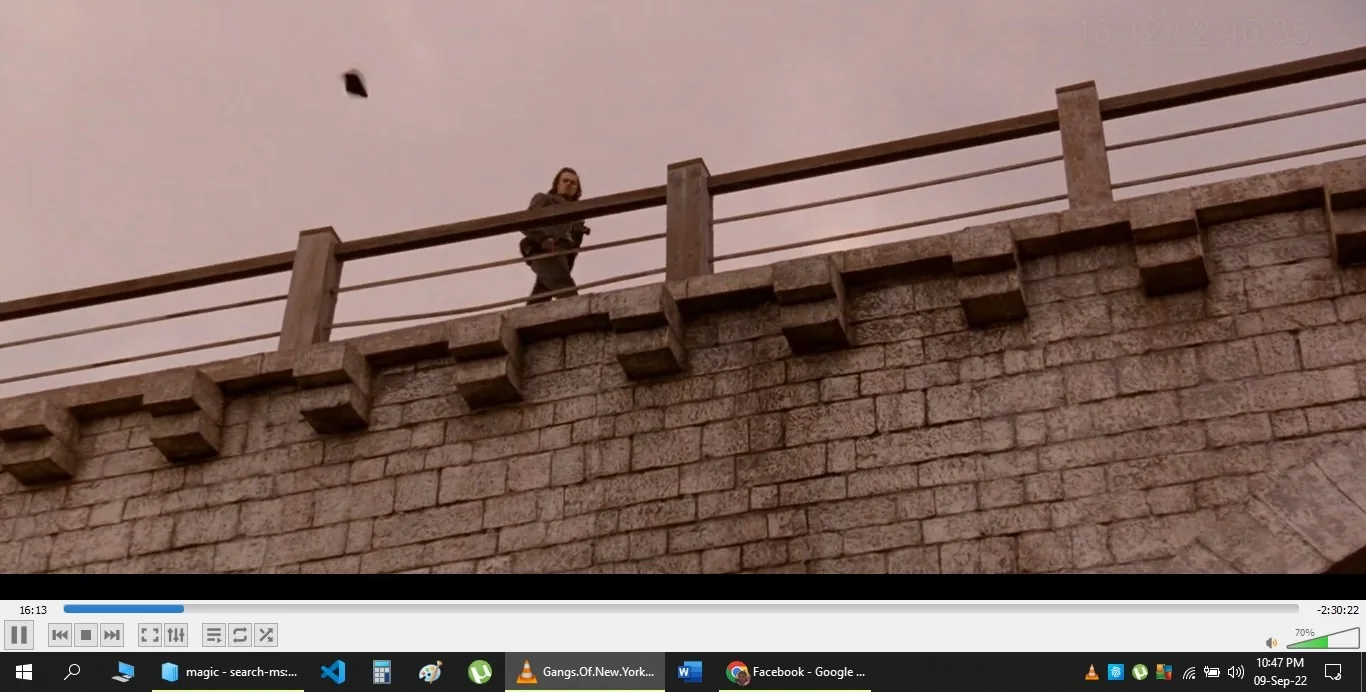Launch Calculator from taskbar
Image resolution: width=1366 pixels, height=692 pixels.
click(x=381, y=672)
